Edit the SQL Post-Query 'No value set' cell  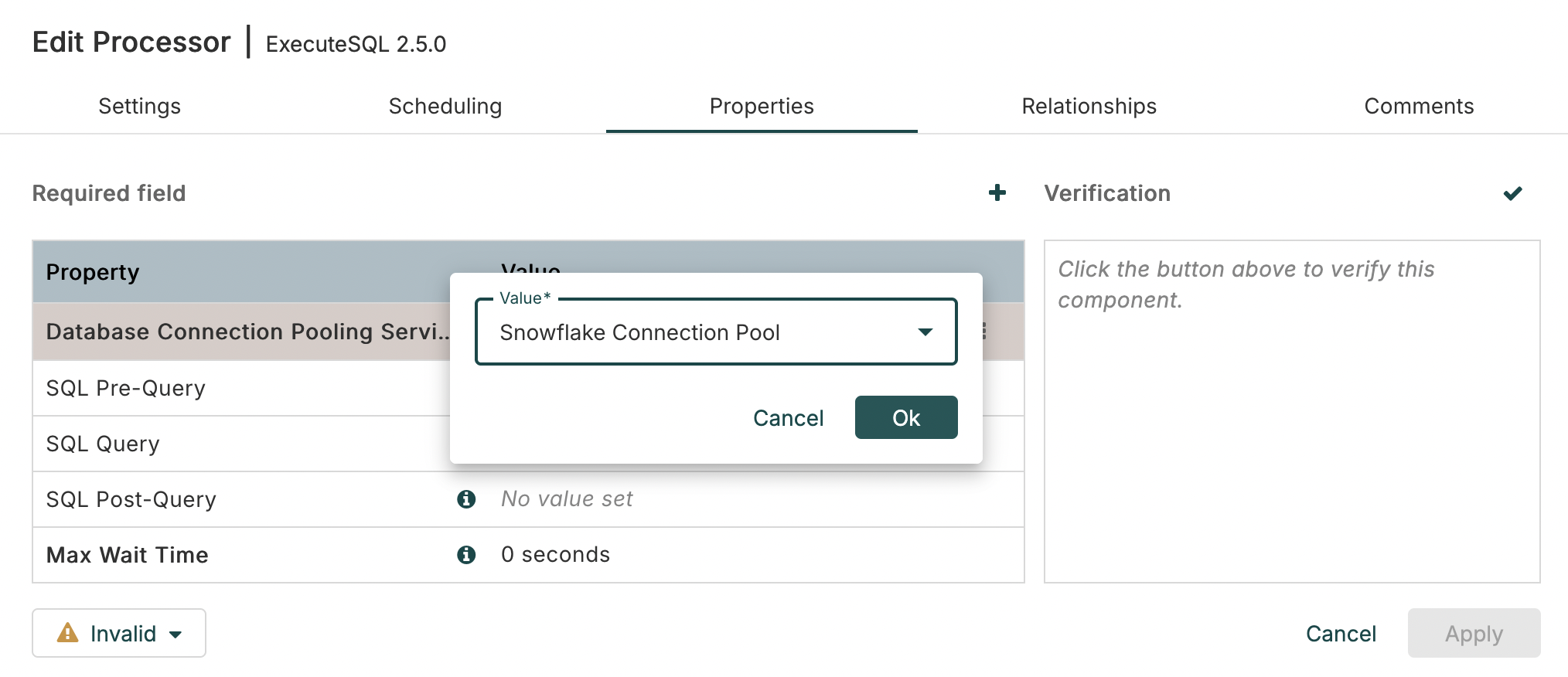567,499
